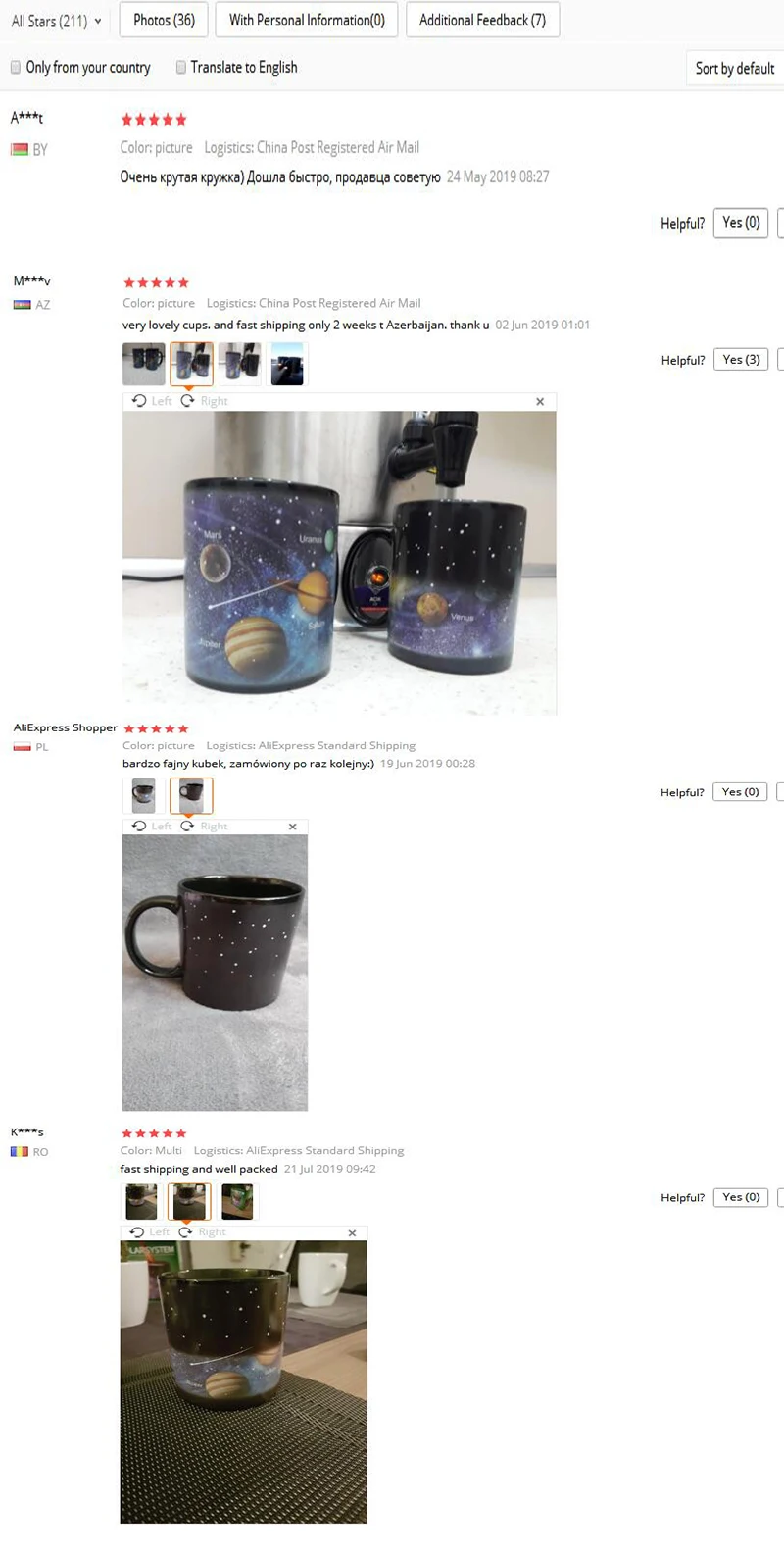Mark A***t's review helpful with Yes (0)
This screenshot has height=1555, width=784.
[x=741, y=223]
